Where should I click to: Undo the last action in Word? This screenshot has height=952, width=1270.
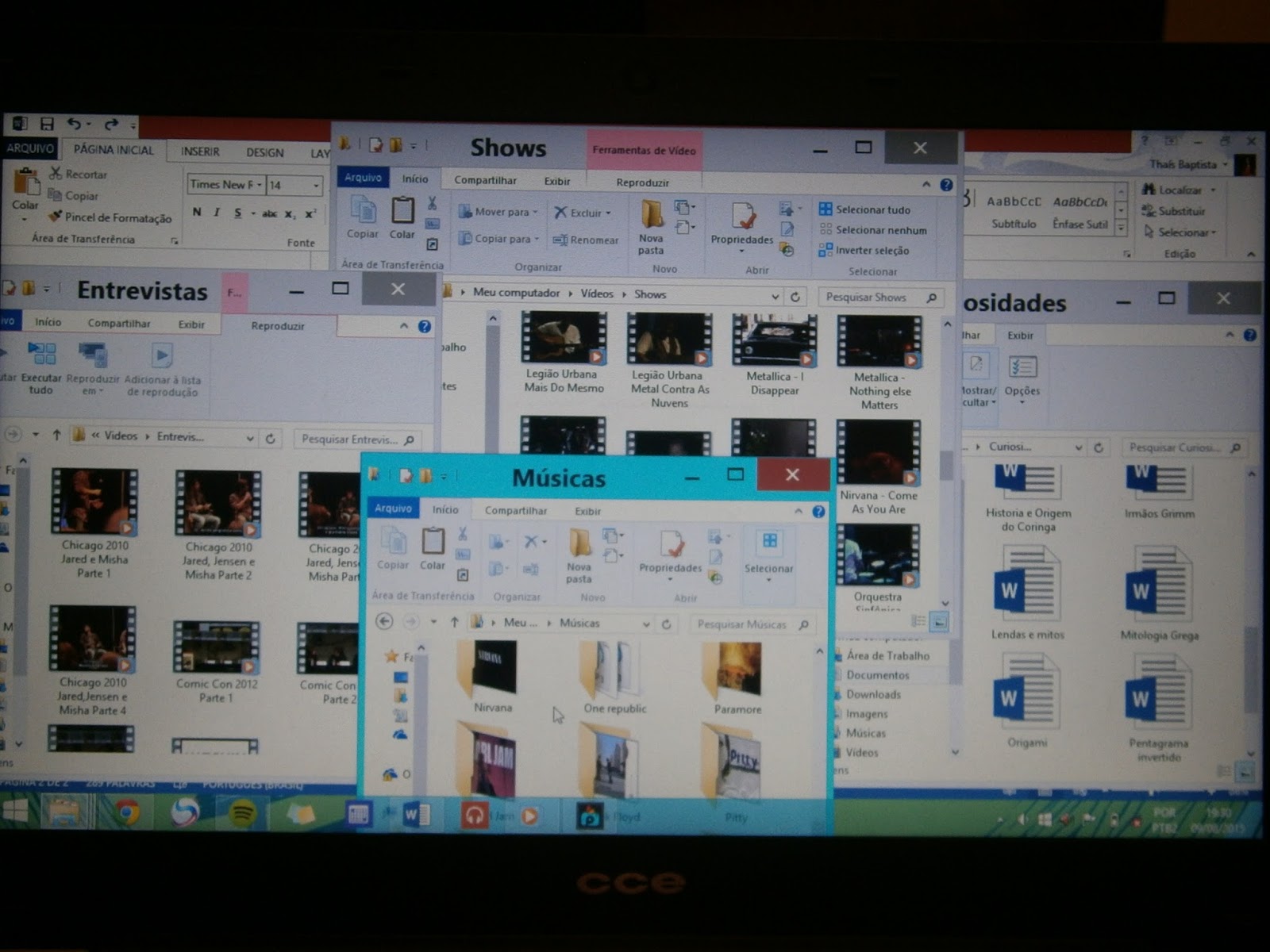click(74, 124)
